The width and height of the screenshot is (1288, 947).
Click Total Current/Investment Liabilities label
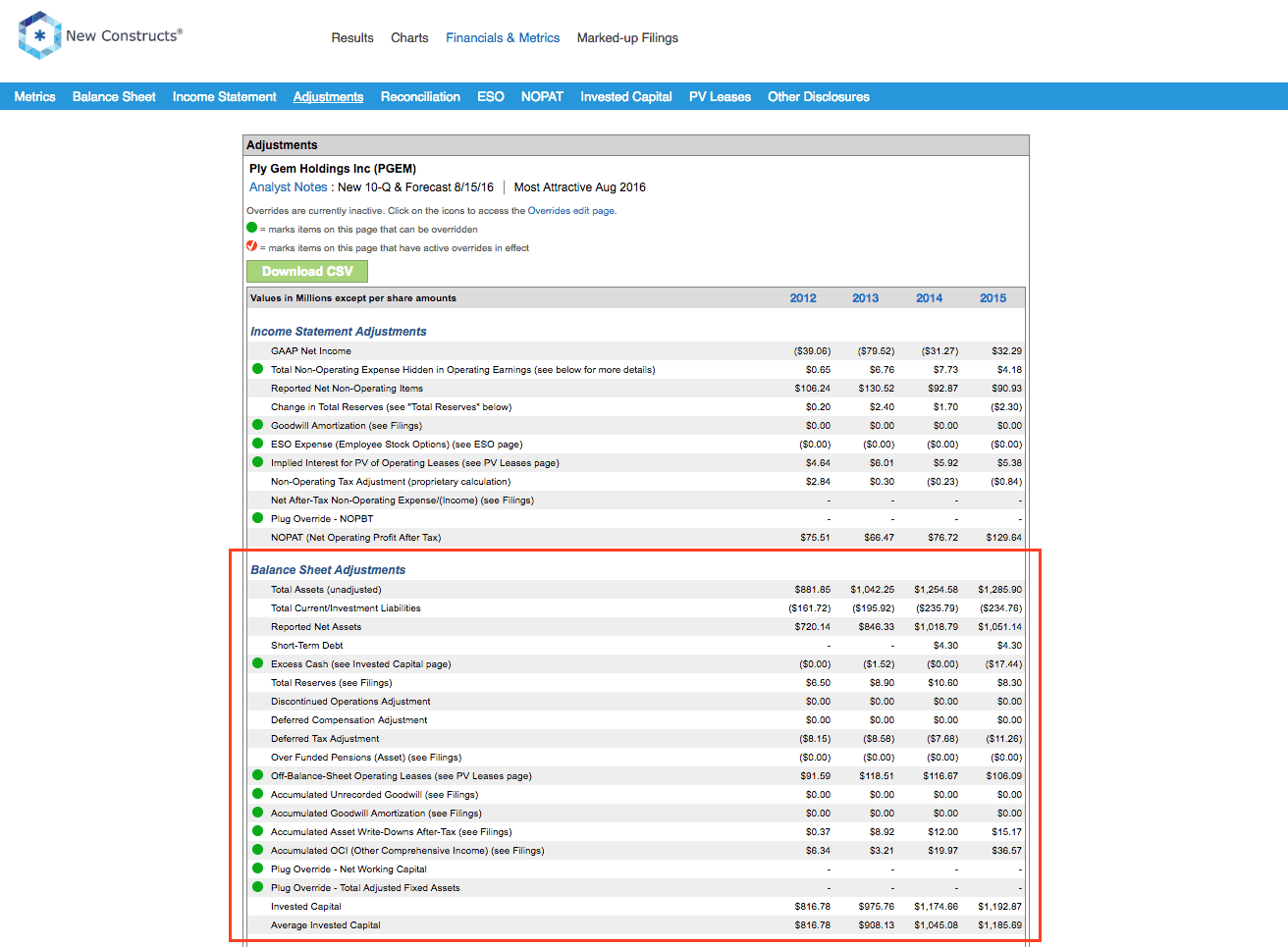(x=346, y=608)
